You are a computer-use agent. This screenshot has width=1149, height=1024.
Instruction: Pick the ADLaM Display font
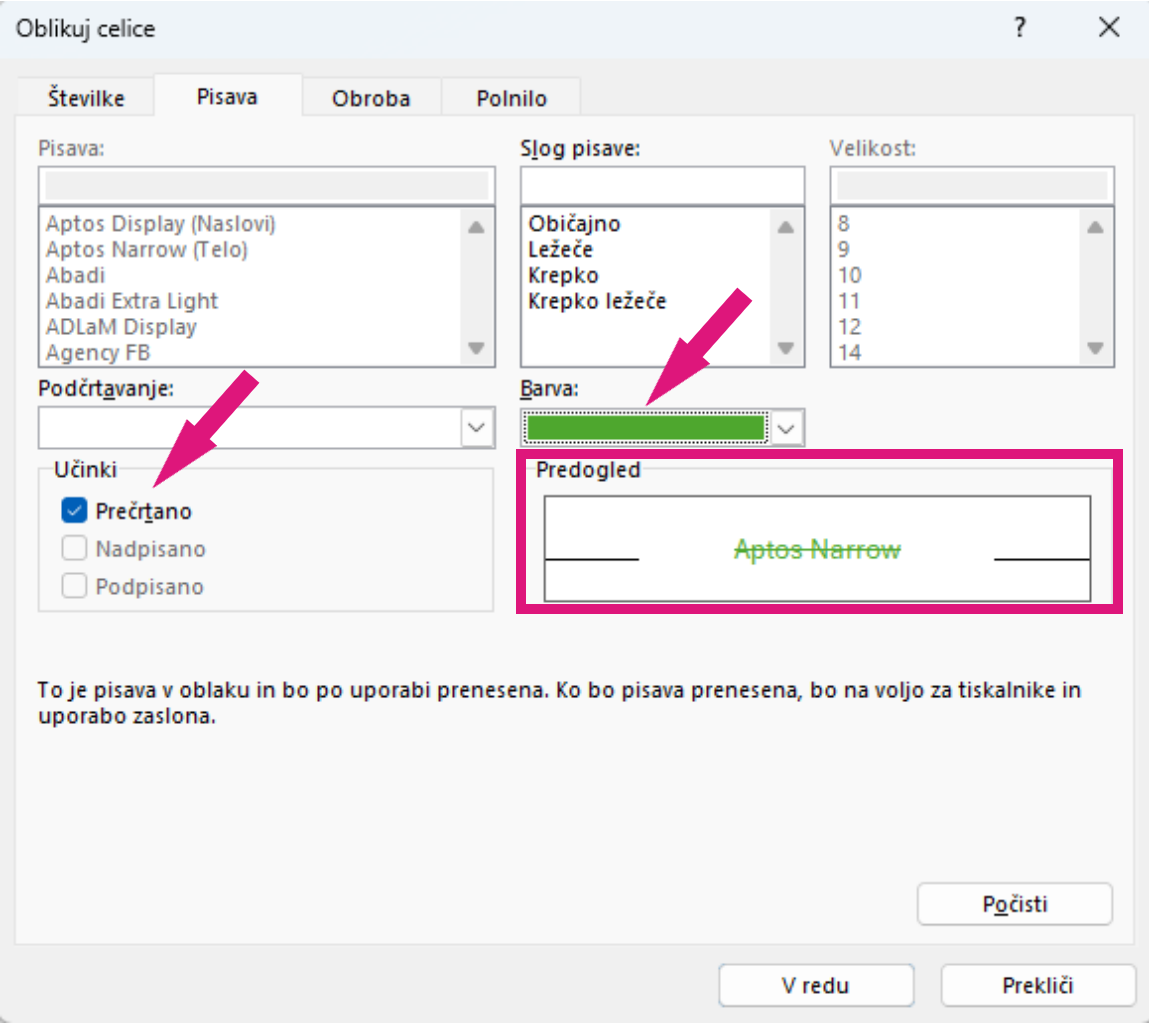pyautogui.click(x=121, y=326)
